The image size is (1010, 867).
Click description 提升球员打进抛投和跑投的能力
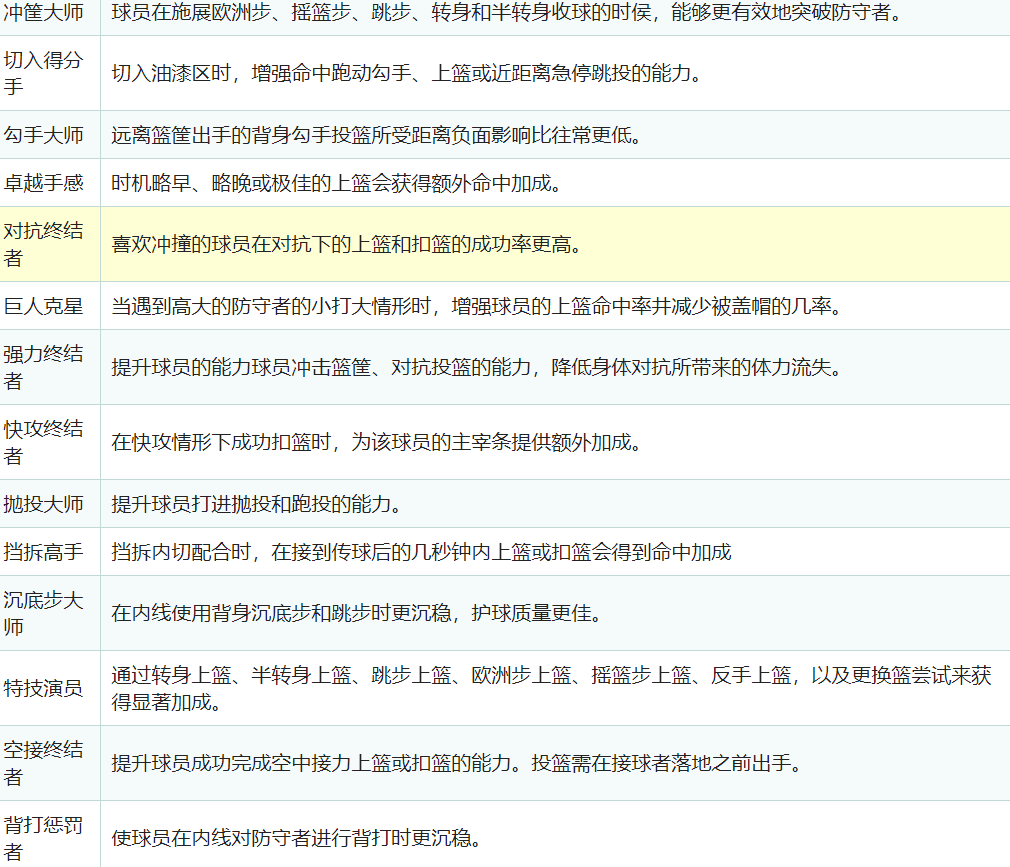click(x=256, y=503)
